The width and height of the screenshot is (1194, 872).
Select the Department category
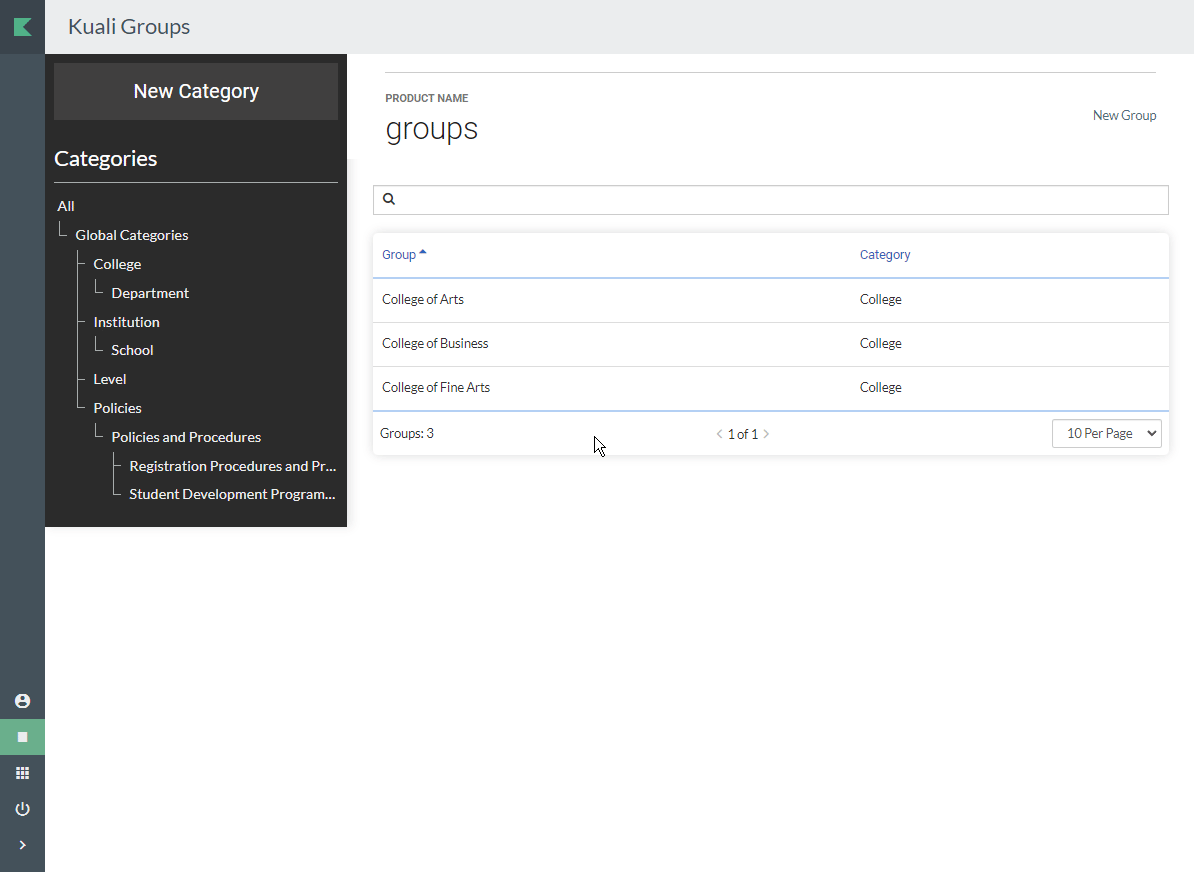point(150,293)
